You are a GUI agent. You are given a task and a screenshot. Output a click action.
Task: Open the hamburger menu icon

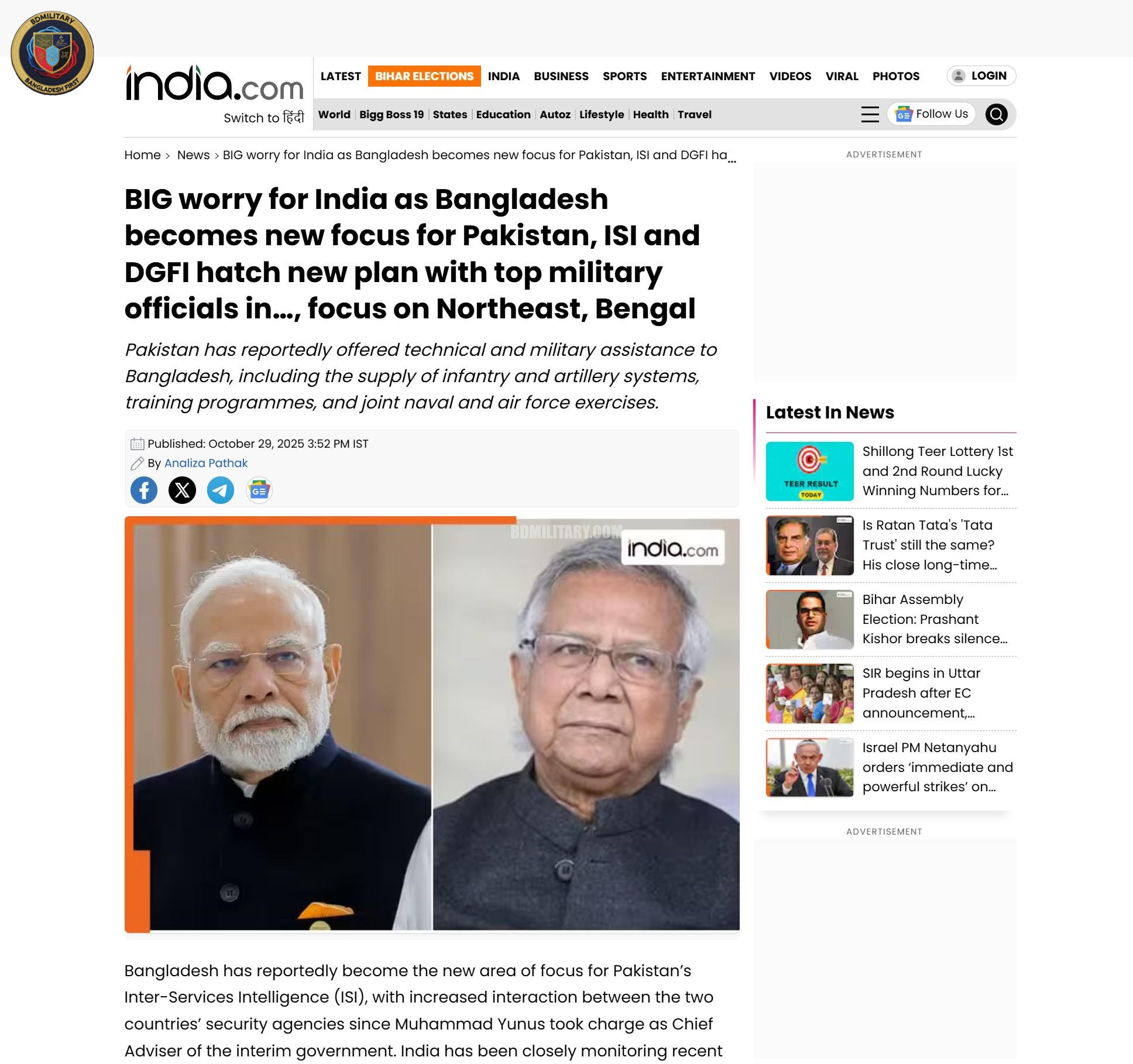tap(870, 114)
